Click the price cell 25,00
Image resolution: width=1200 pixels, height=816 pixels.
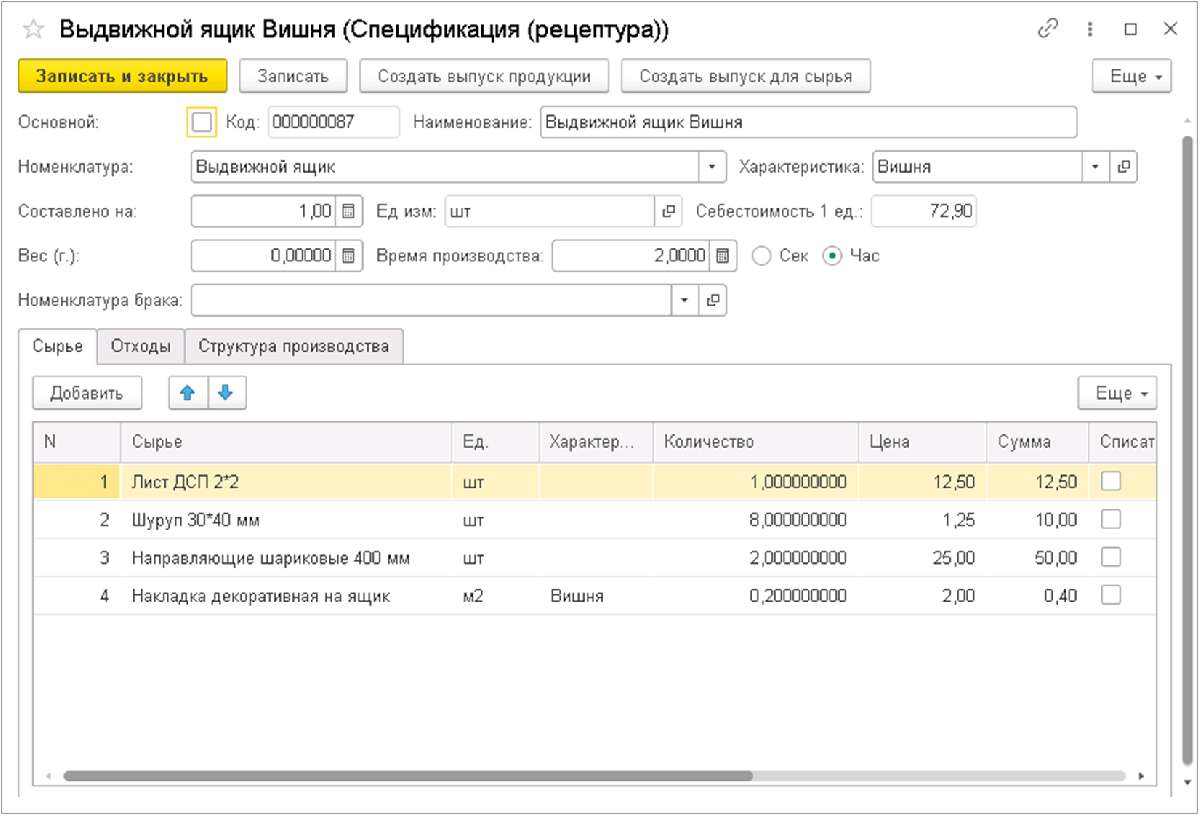coord(922,557)
